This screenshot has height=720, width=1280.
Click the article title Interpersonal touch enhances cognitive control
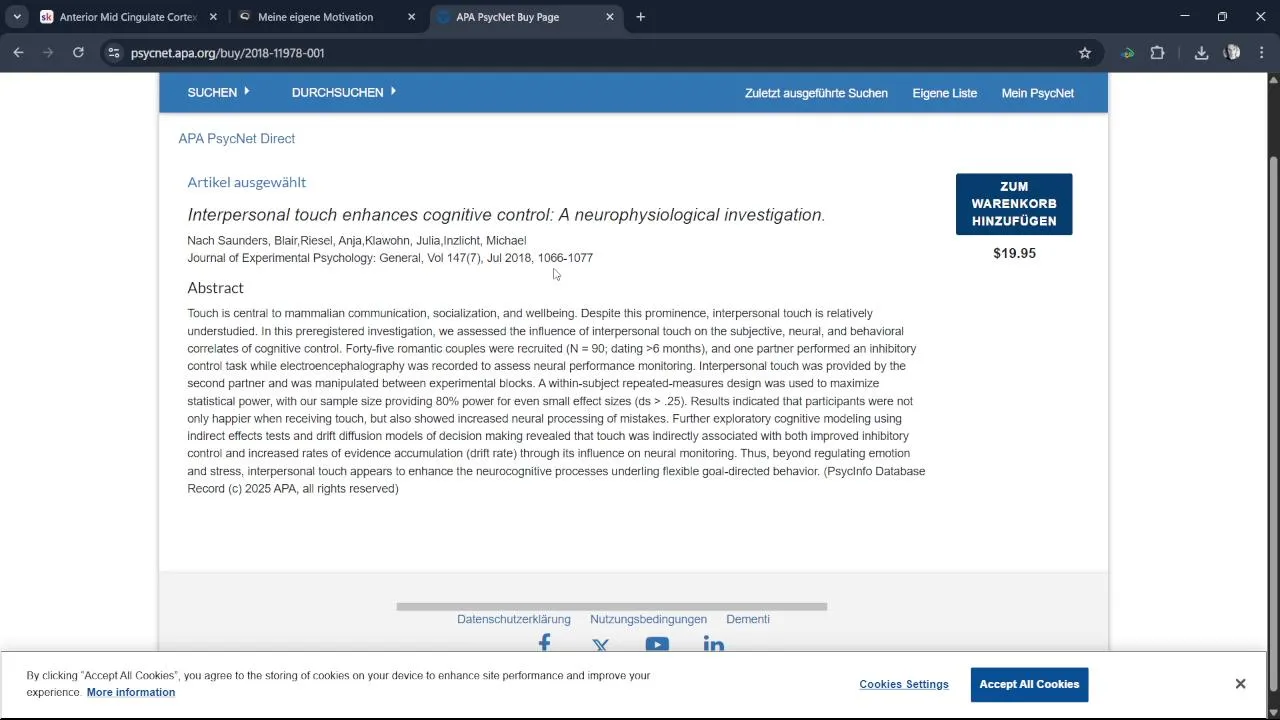point(506,215)
